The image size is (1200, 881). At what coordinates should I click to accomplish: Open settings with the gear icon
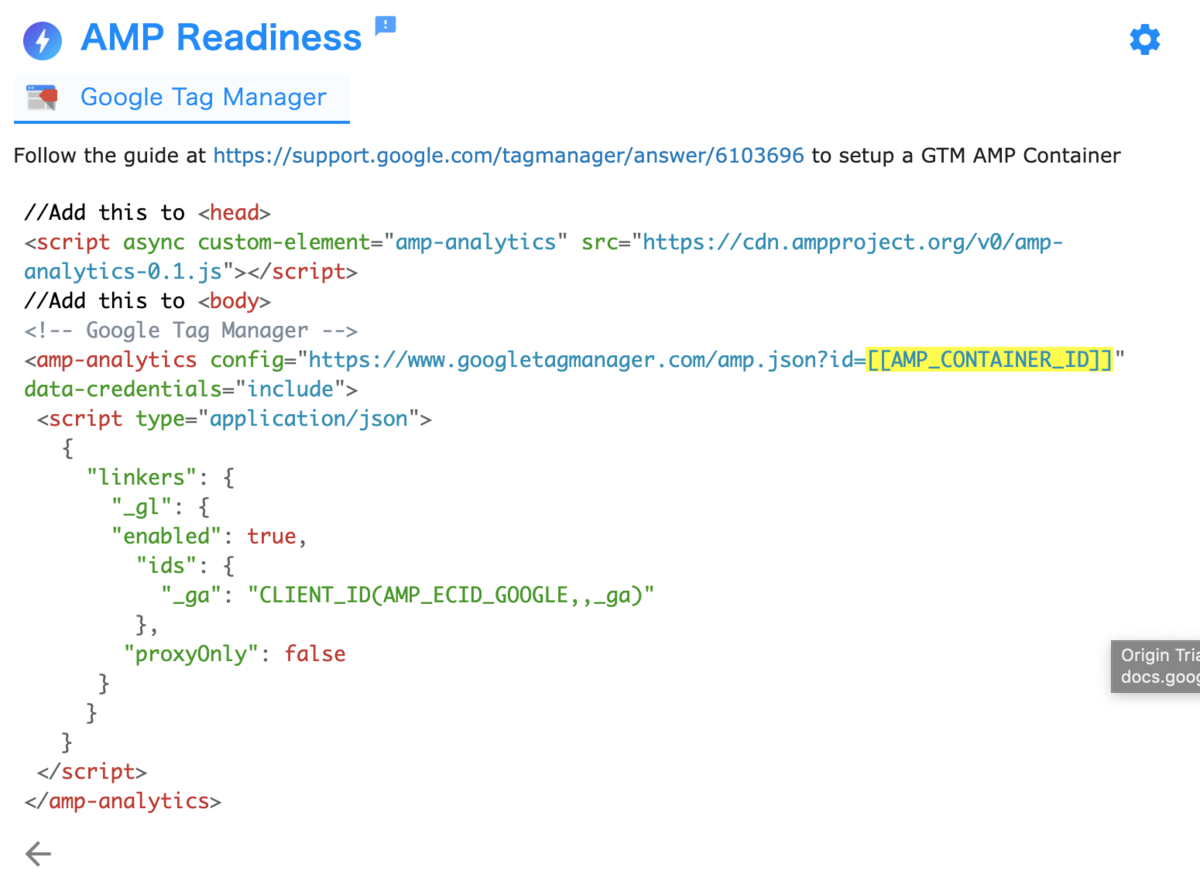tap(1145, 40)
